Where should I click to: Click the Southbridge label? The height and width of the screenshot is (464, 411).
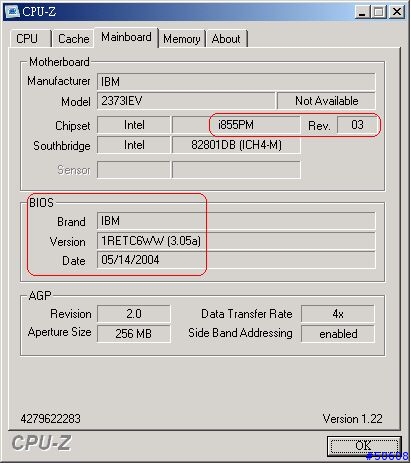pos(62,146)
